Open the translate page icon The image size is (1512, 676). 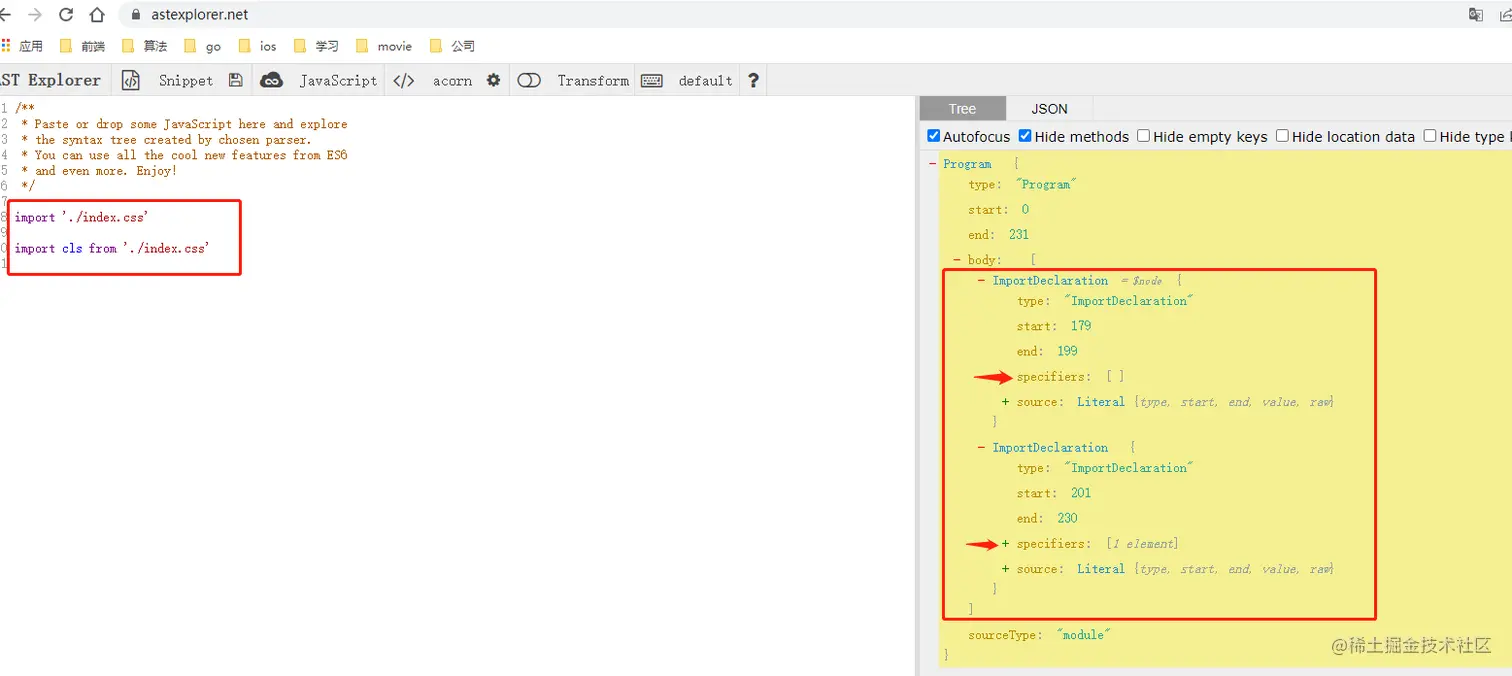tap(1475, 14)
